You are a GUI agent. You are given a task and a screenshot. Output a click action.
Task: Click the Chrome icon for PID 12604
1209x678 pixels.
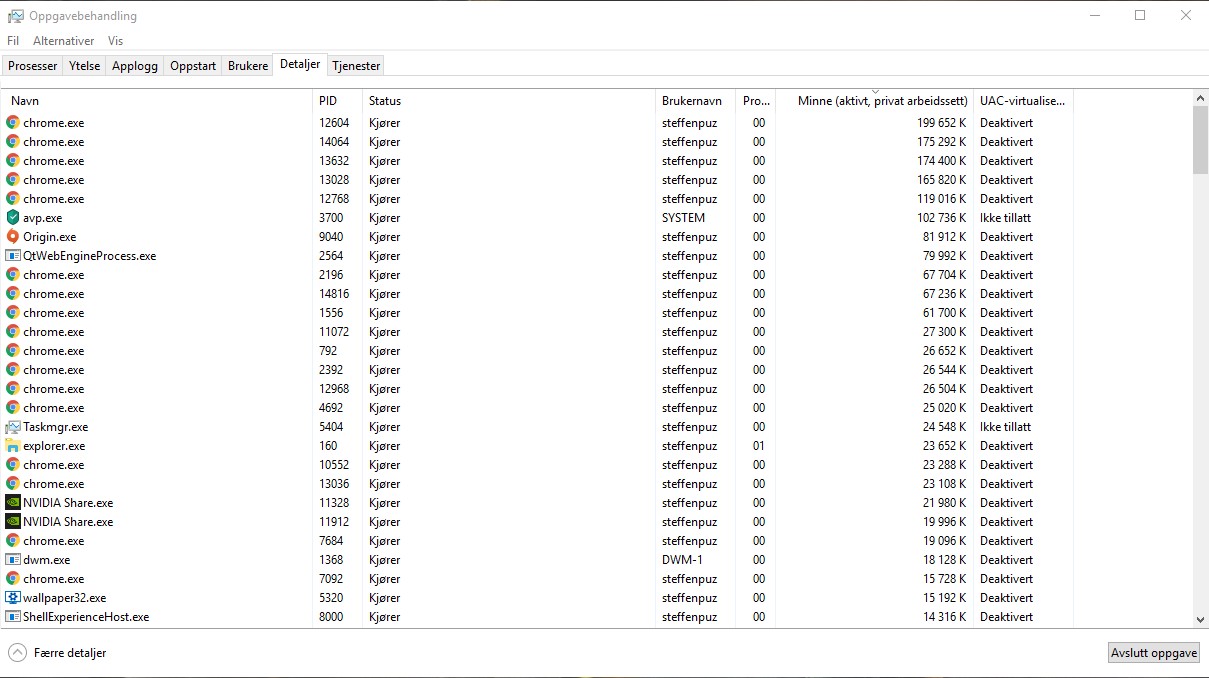13,122
